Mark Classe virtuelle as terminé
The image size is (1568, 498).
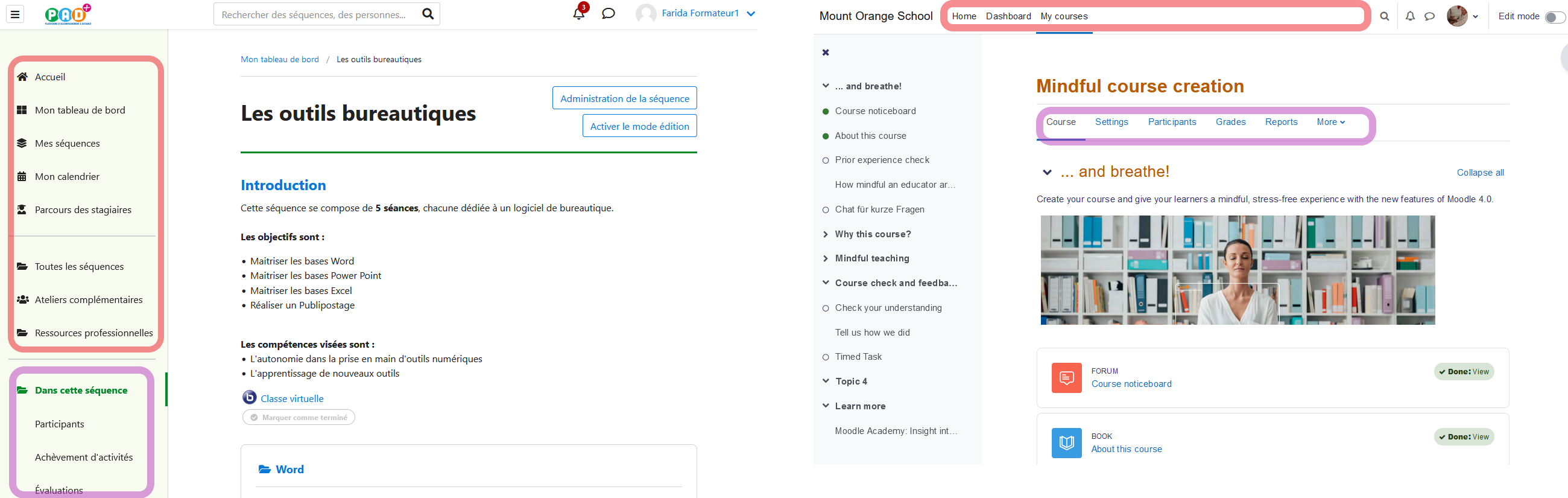tap(299, 418)
